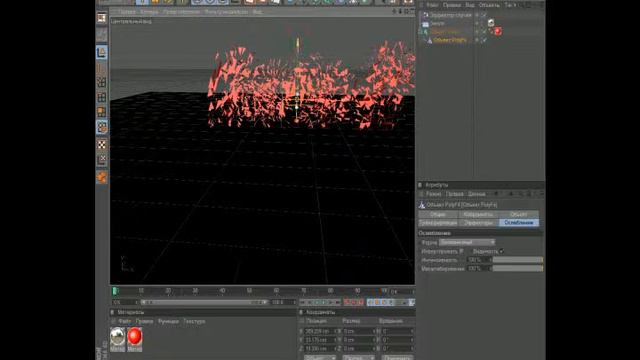This screenshot has width=640, height=360.
Task: Switch to the Transform tab in Attributes
Action: 438,223
